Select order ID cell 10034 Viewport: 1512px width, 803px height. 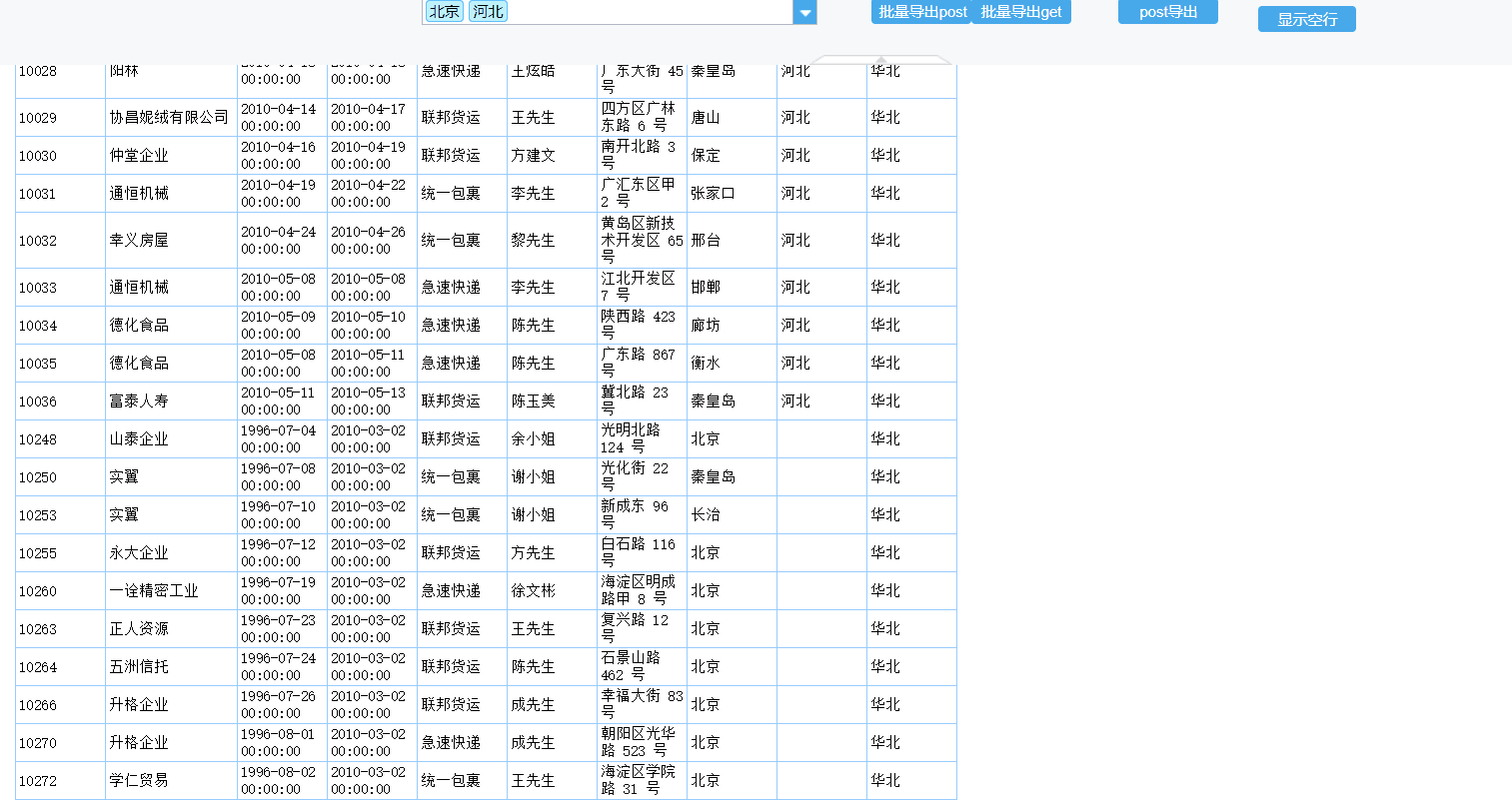pos(60,326)
